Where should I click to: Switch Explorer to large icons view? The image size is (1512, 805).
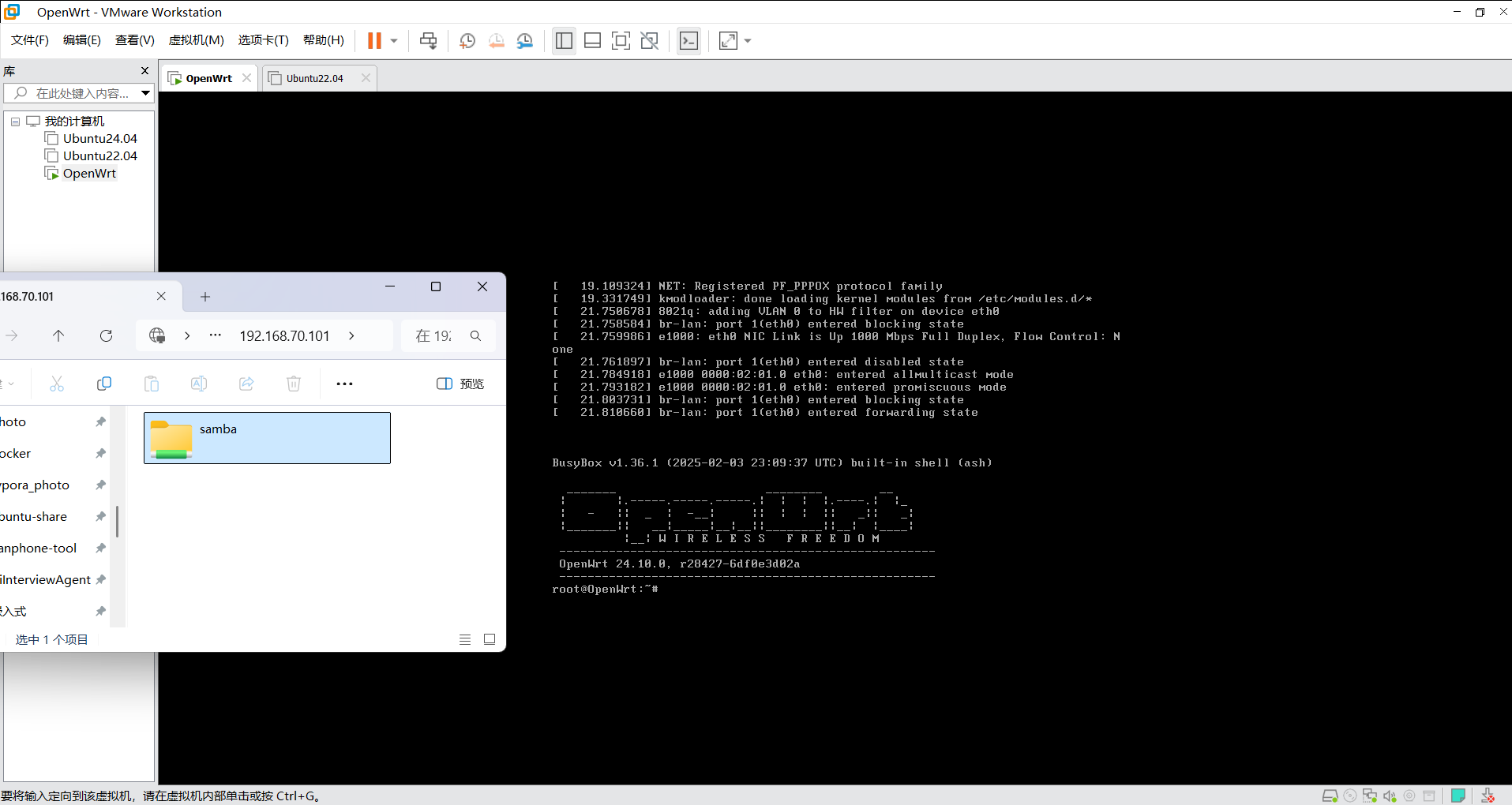[490, 639]
